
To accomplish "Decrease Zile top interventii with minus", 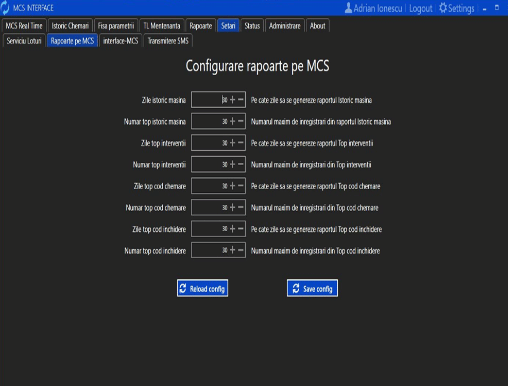I will click(x=241, y=143).
